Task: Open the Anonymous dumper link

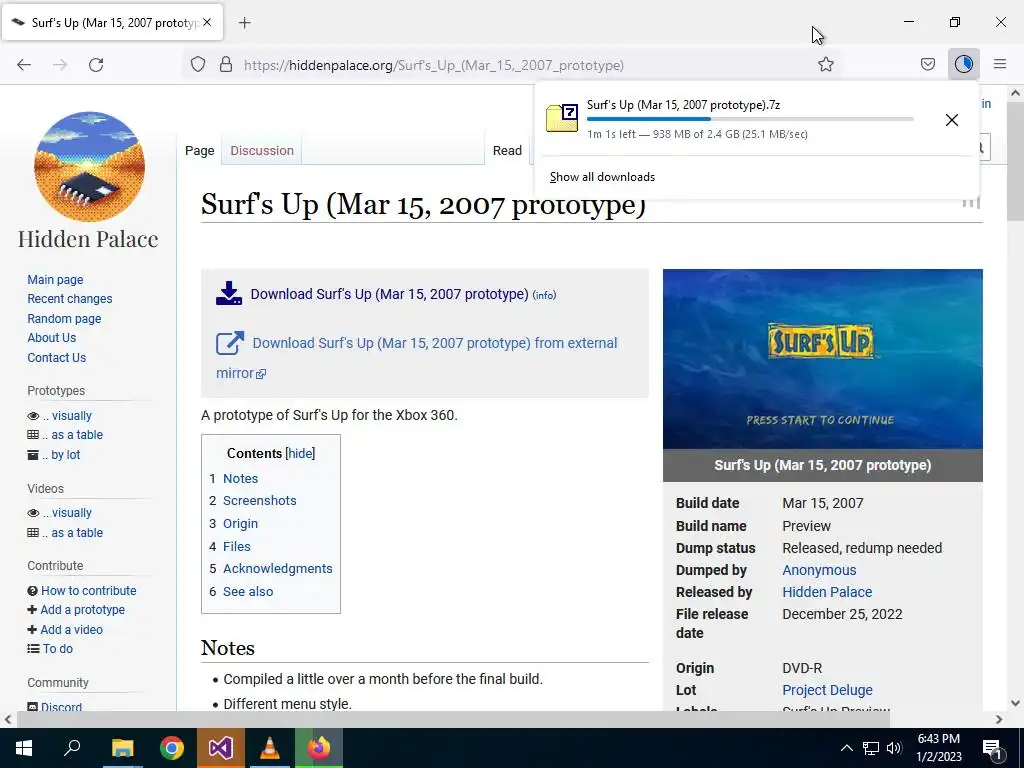Action: pos(819,570)
